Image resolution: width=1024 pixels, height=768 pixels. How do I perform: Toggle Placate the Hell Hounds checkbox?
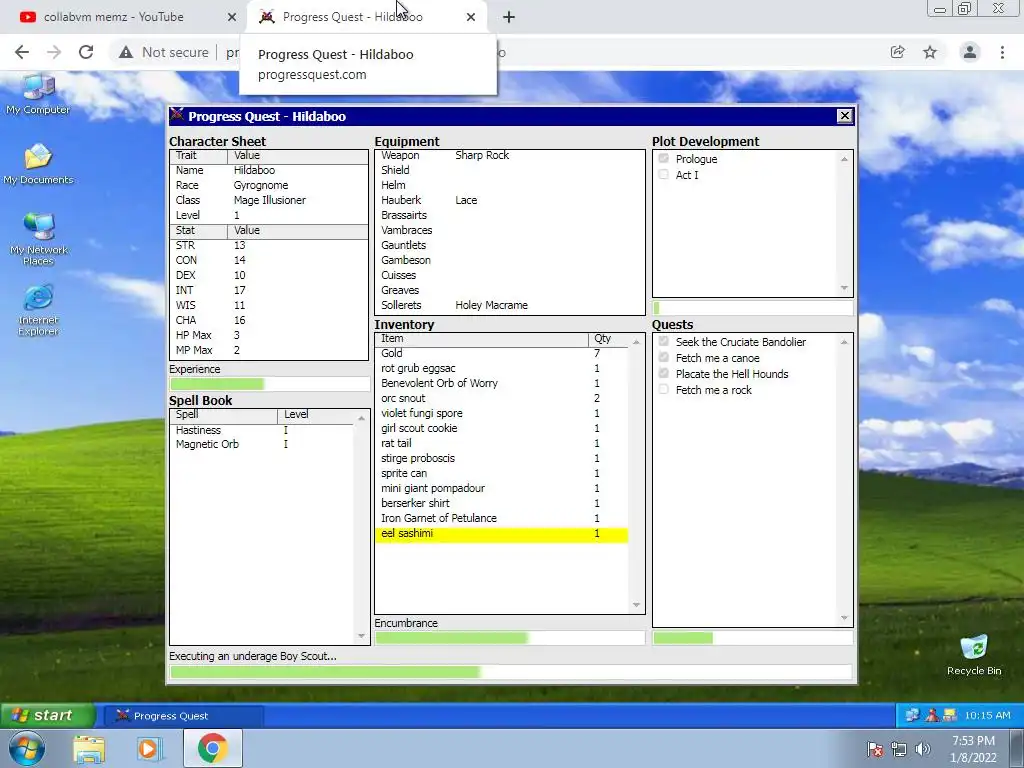coord(664,374)
